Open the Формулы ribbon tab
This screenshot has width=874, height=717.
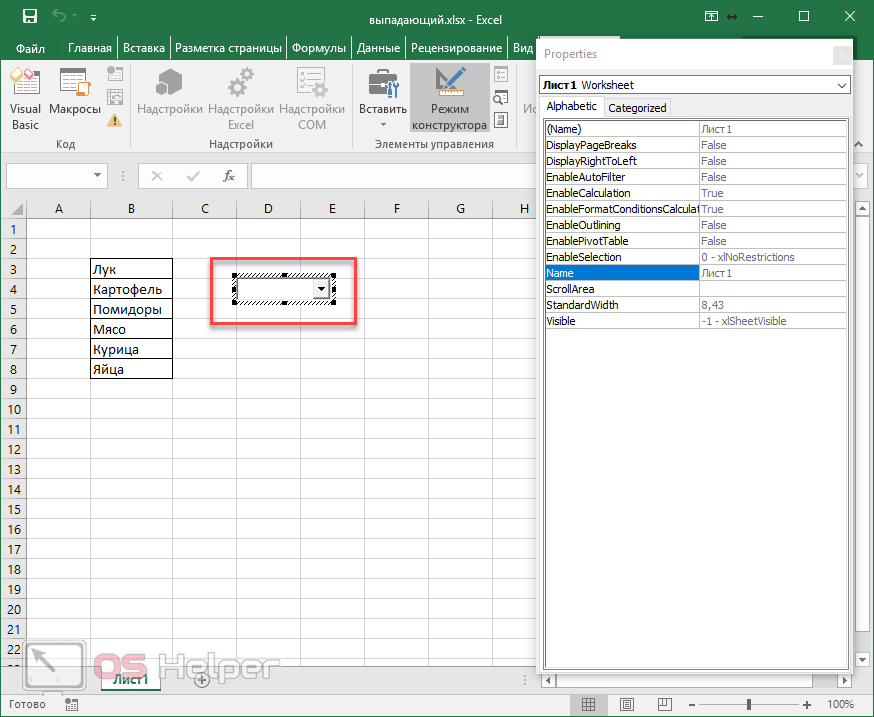(x=319, y=47)
